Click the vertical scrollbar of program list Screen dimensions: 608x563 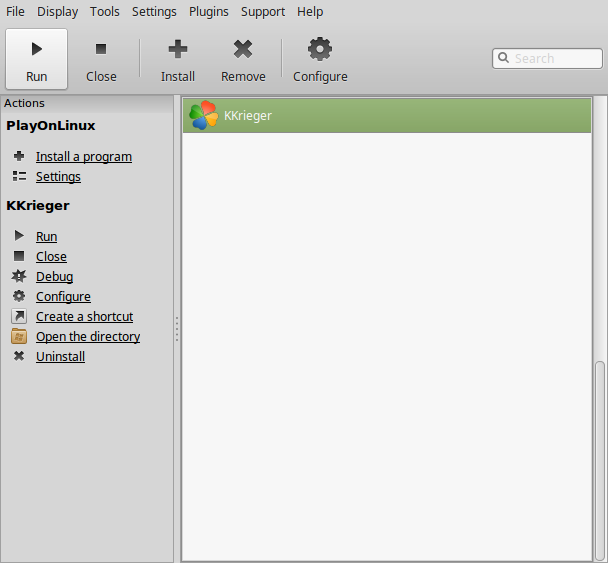pyautogui.click(x=599, y=461)
